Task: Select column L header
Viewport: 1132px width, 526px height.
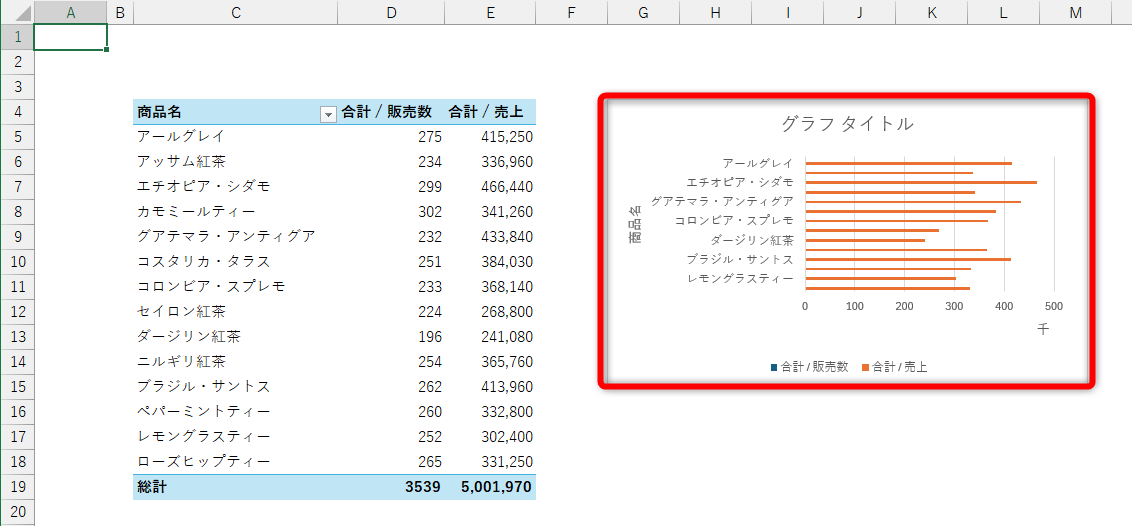Action: (x=1003, y=12)
